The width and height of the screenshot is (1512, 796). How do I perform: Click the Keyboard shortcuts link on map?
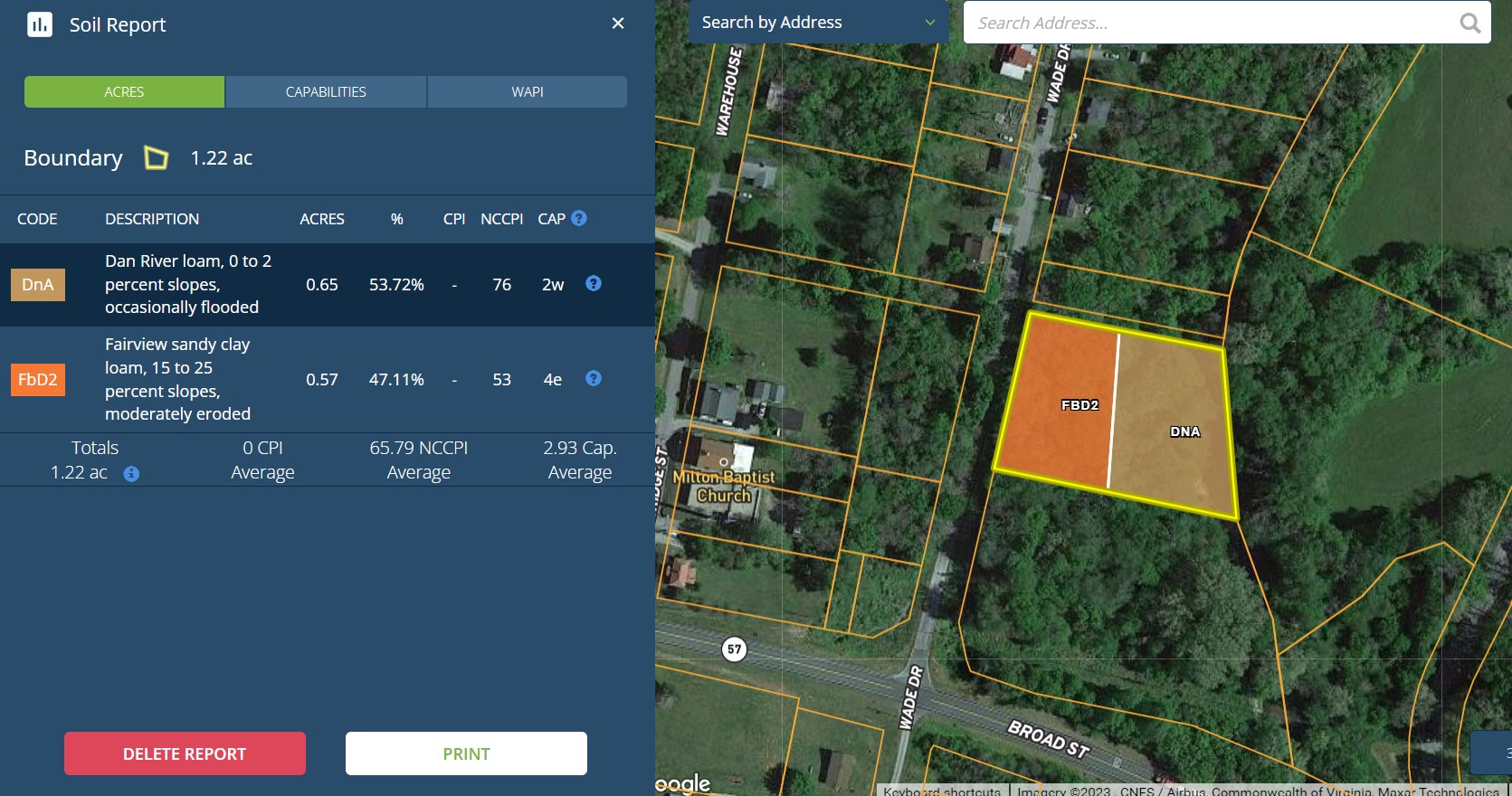click(942, 791)
